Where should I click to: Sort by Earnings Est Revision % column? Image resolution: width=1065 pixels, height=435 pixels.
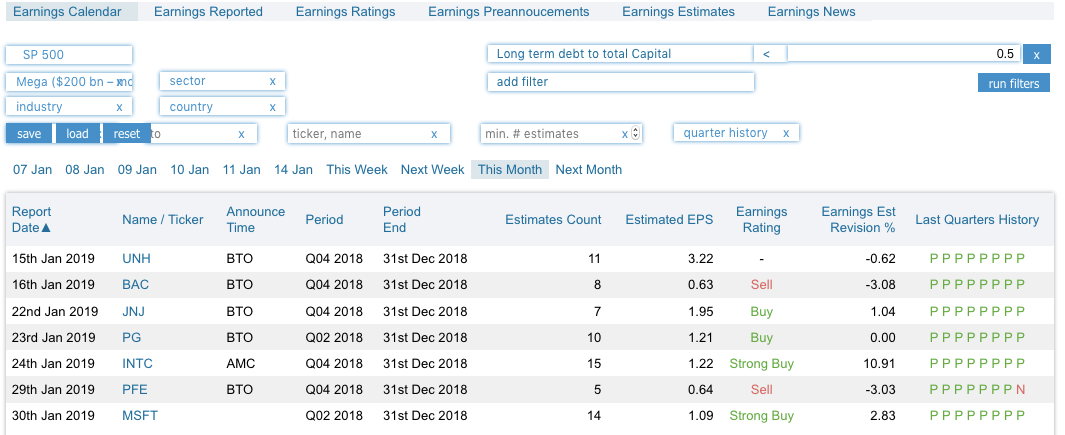click(859, 220)
